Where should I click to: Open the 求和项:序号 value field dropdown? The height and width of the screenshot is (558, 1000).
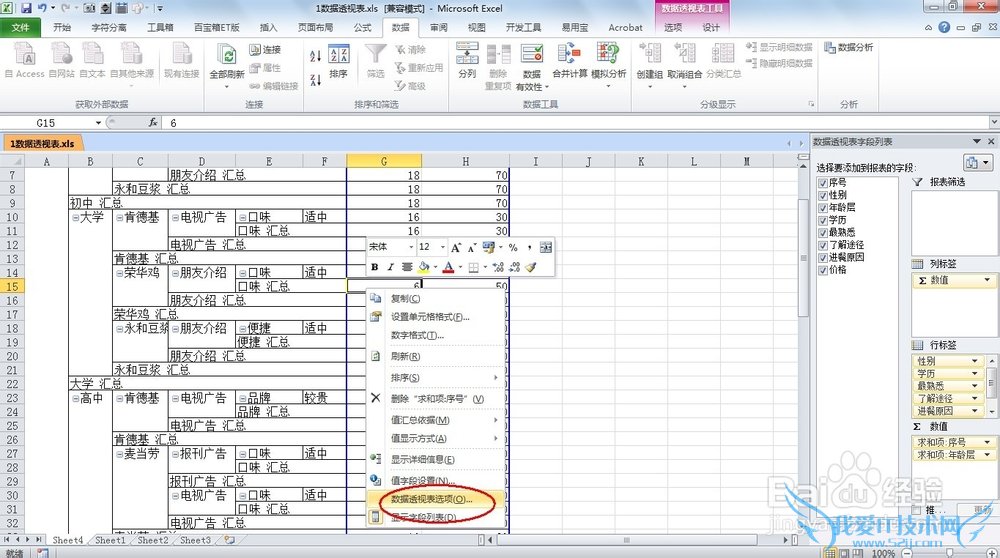[x=988, y=442]
